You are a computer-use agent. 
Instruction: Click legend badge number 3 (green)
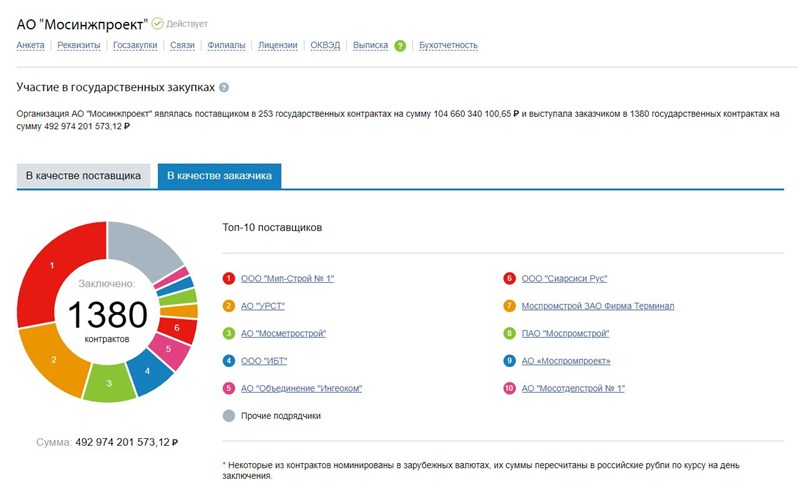click(x=229, y=333)
